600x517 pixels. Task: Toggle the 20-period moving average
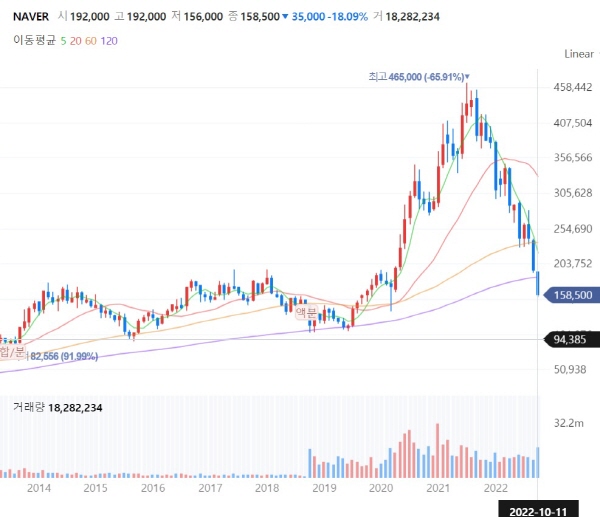(x=76, y=41)
